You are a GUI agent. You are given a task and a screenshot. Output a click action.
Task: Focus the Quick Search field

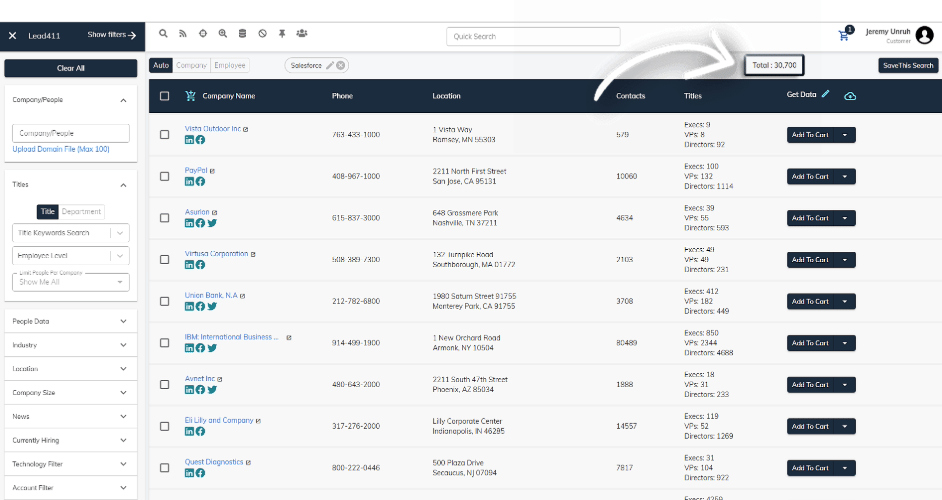[x=533, y=37]
